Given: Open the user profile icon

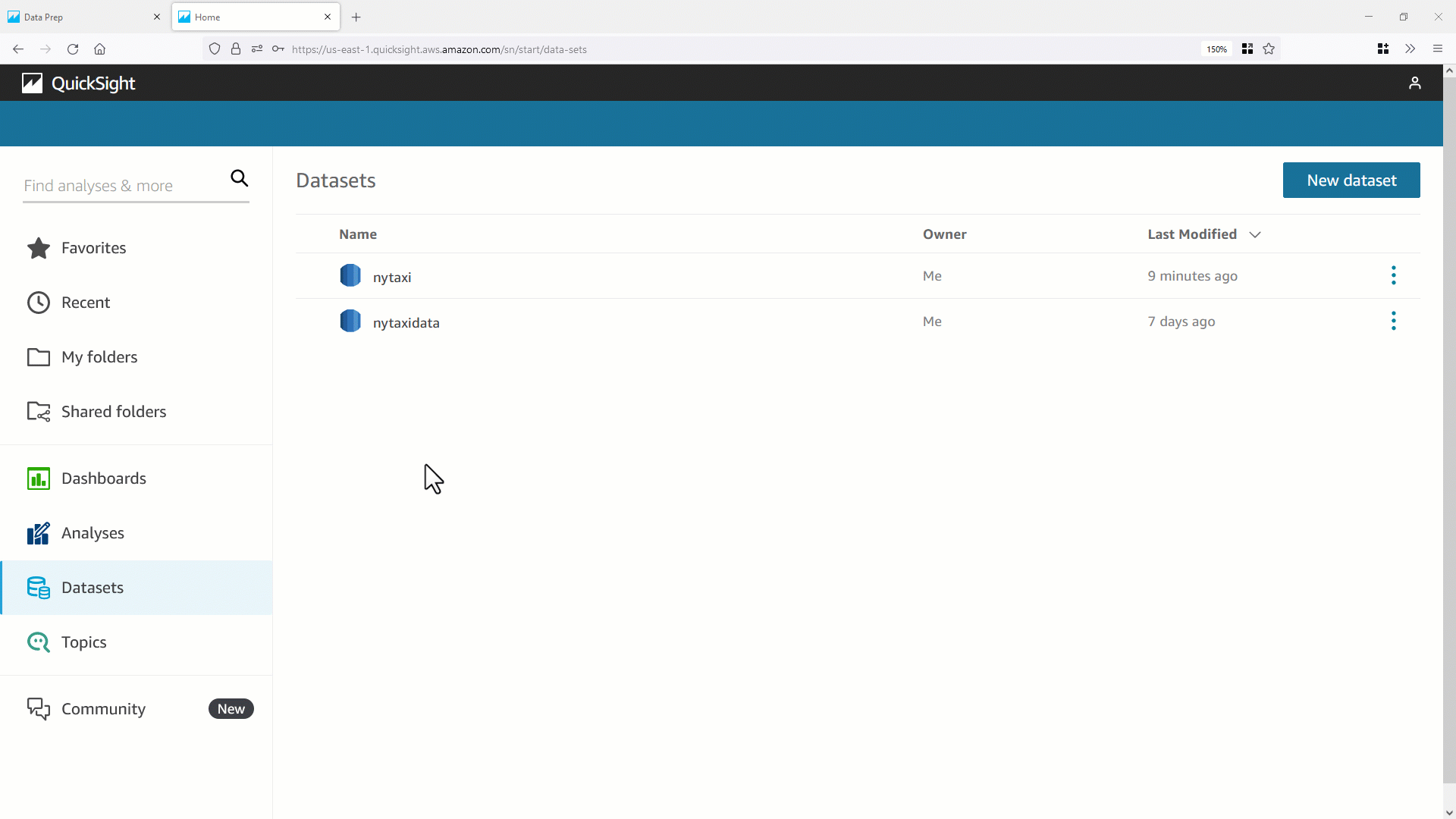Looking at the screenshot, I should pyautogui.click(x=1415, y=83).
